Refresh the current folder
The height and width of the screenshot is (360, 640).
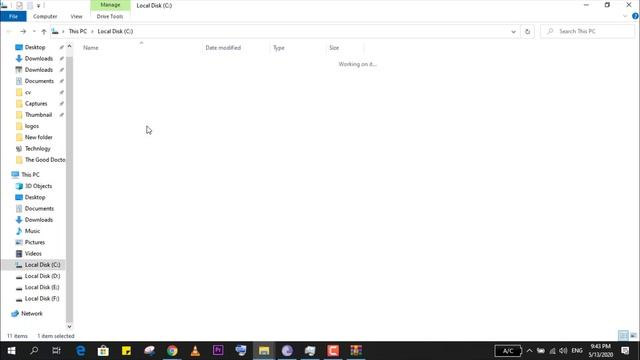527,31
